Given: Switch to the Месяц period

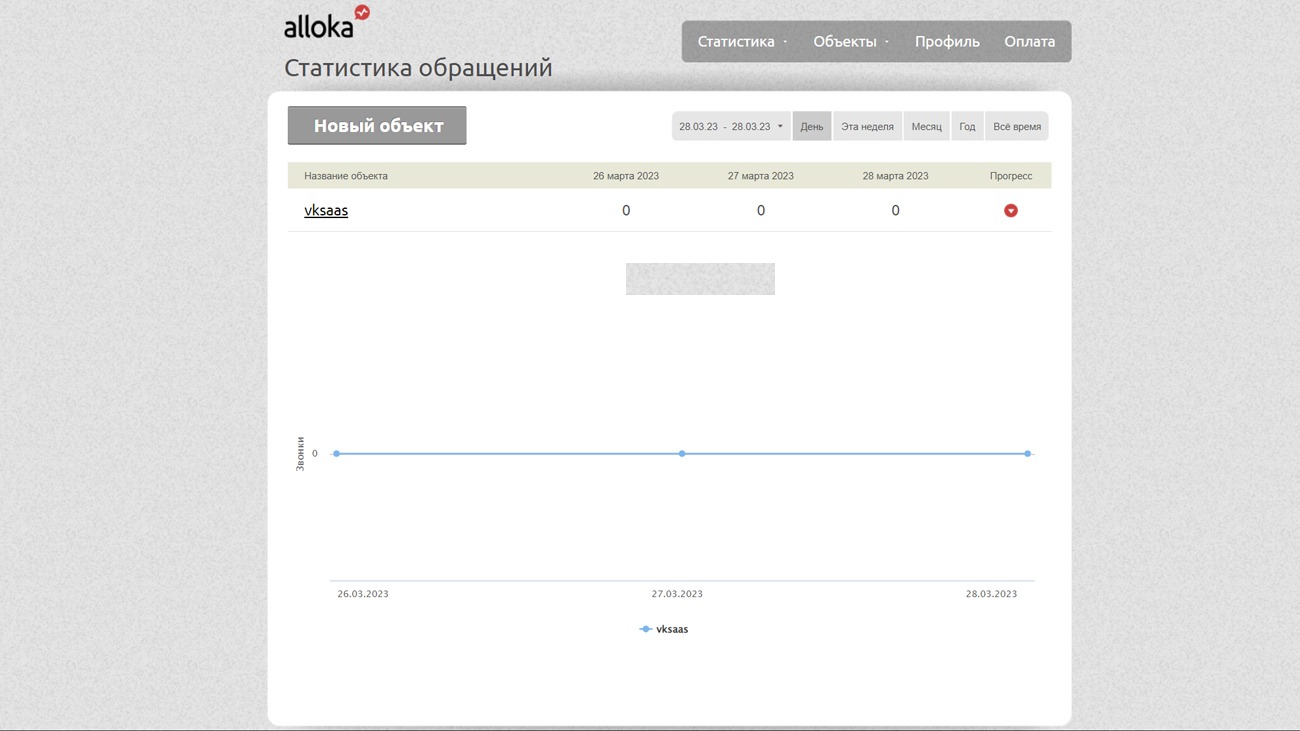Looking at the screenshot, I should pos(926,127).
